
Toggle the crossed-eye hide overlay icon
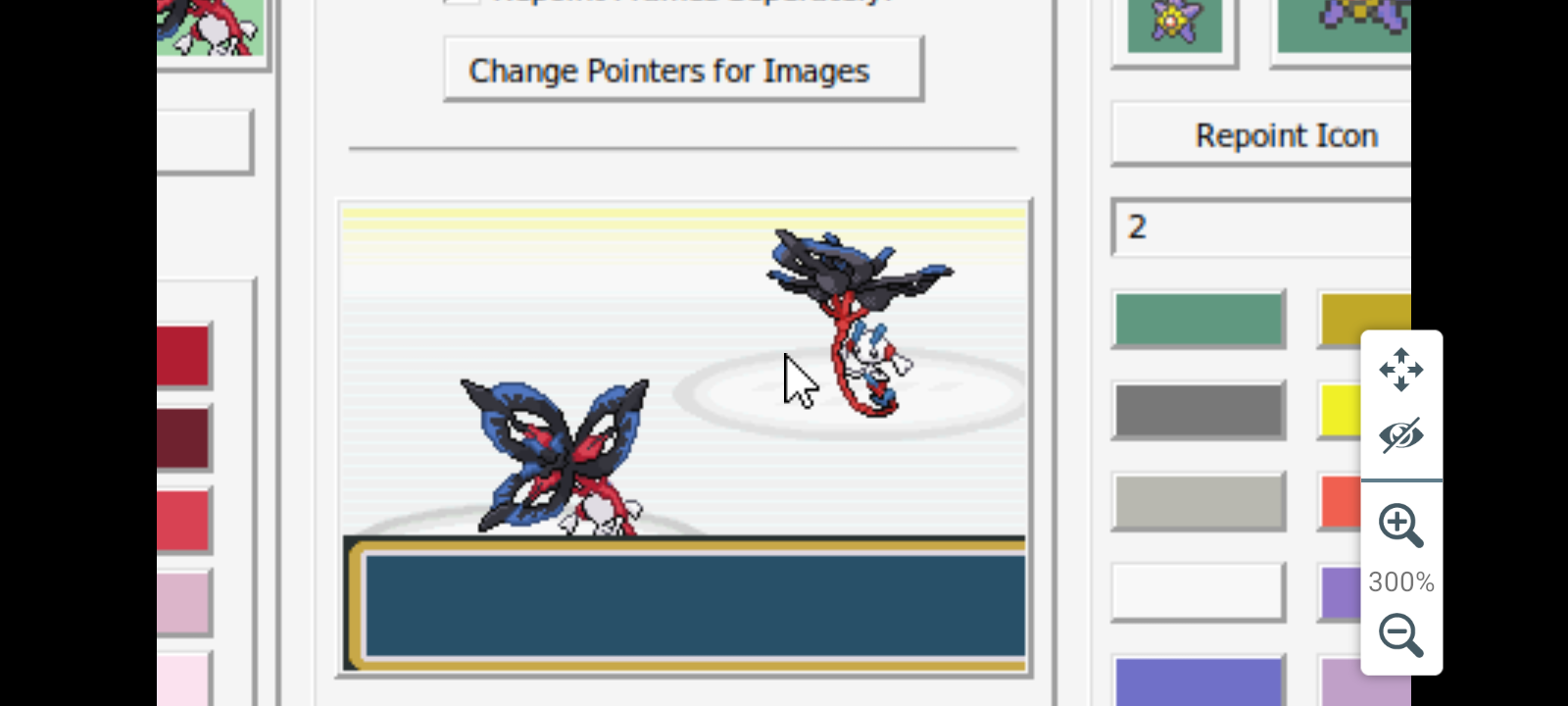pos(1400,435)
